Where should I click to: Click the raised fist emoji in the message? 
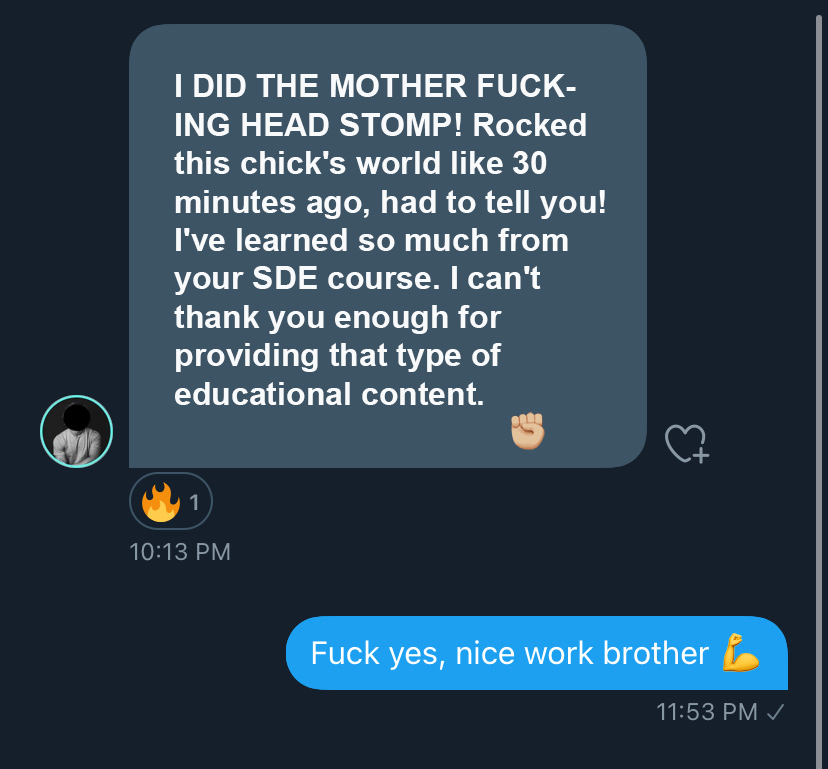(528, 431)
